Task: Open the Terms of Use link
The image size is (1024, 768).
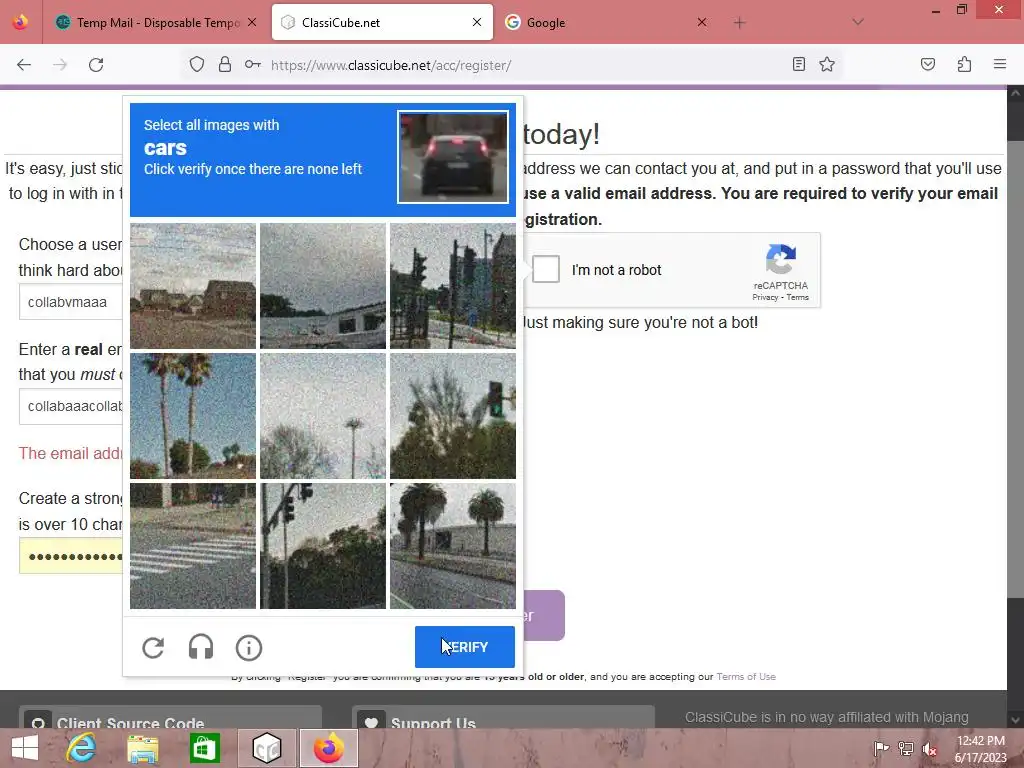Action: 746,677
